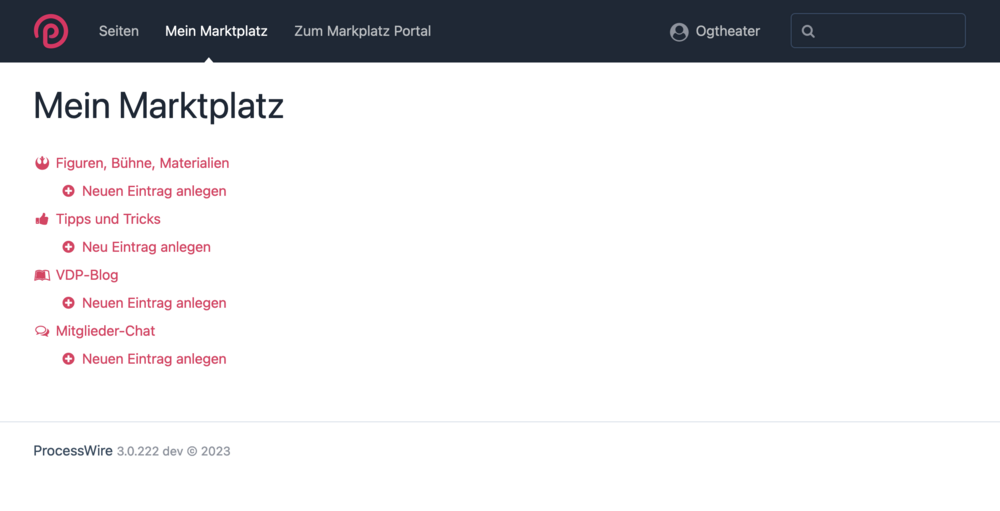This screenshot has width=1000, height=511.
Task: Click the plus icon under Figuren, Bühne, Materialien
Action: (x=68, y=191)
